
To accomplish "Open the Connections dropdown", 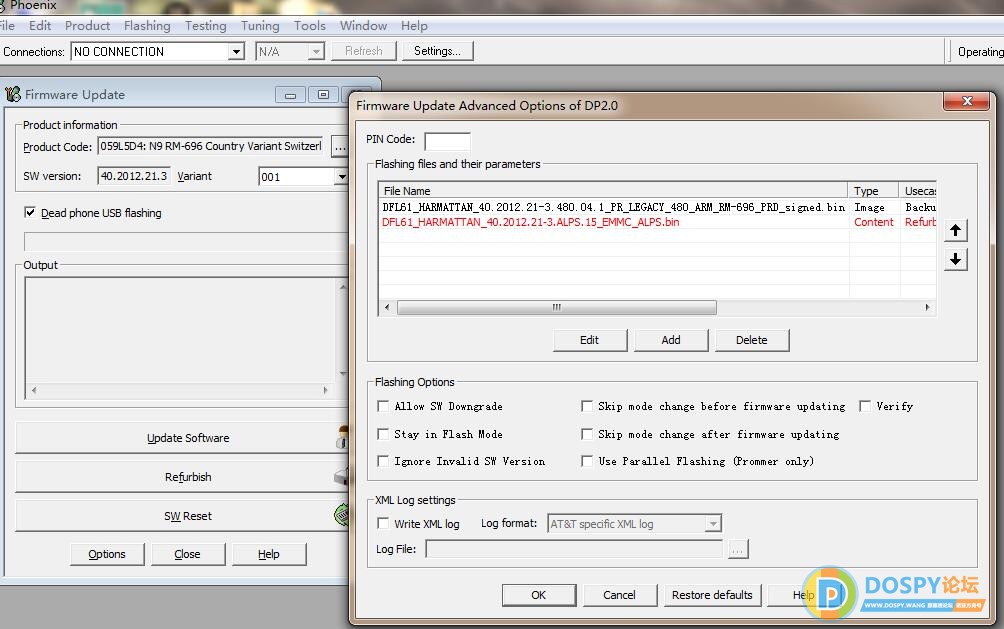I will pyautogui.click(x=236, y=51).
